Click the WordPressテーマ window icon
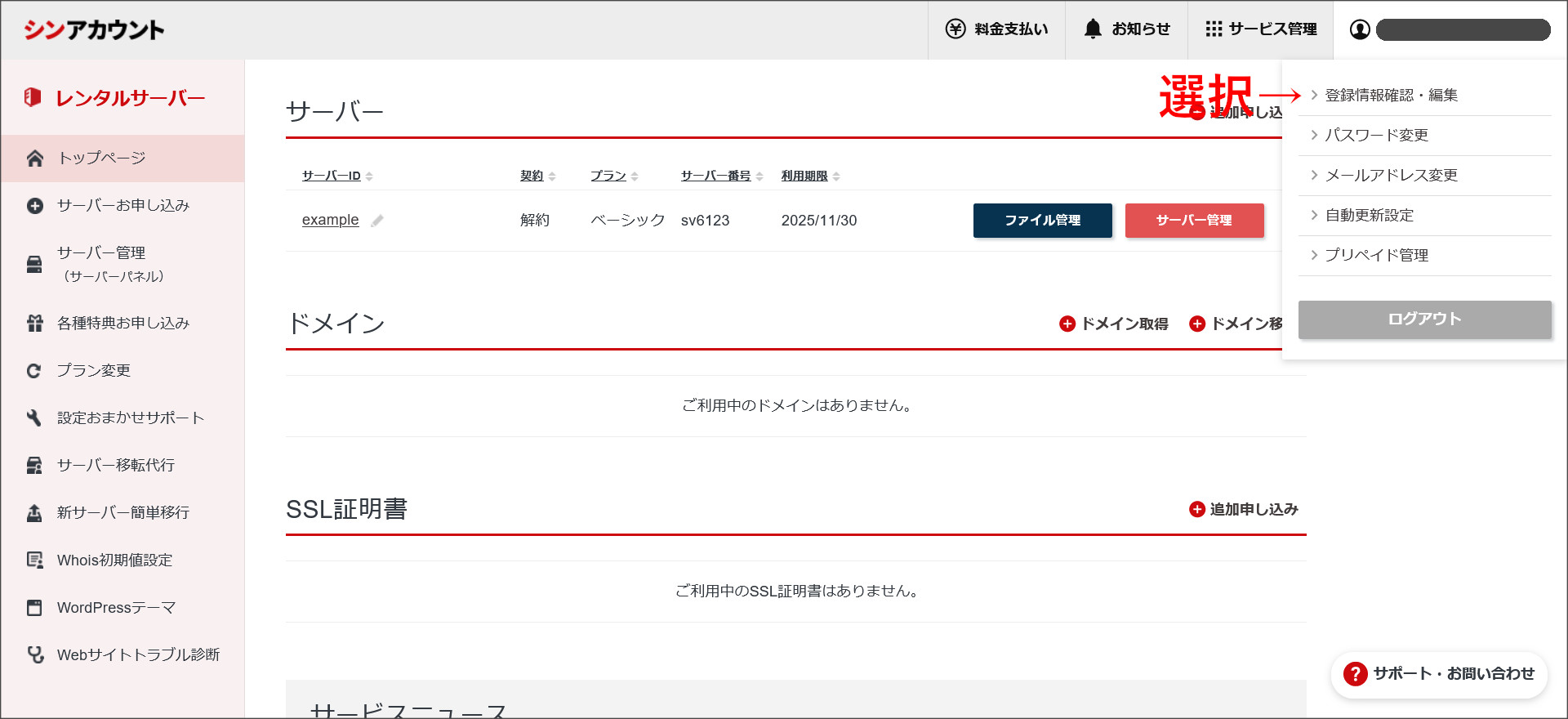Screen dimensions: 1568x719 point(34,608)
